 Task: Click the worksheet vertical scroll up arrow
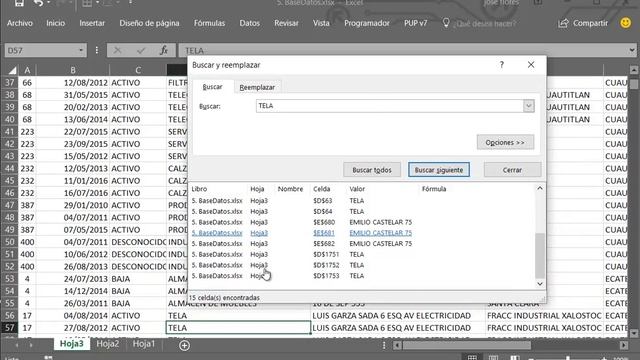click(633, 70)
